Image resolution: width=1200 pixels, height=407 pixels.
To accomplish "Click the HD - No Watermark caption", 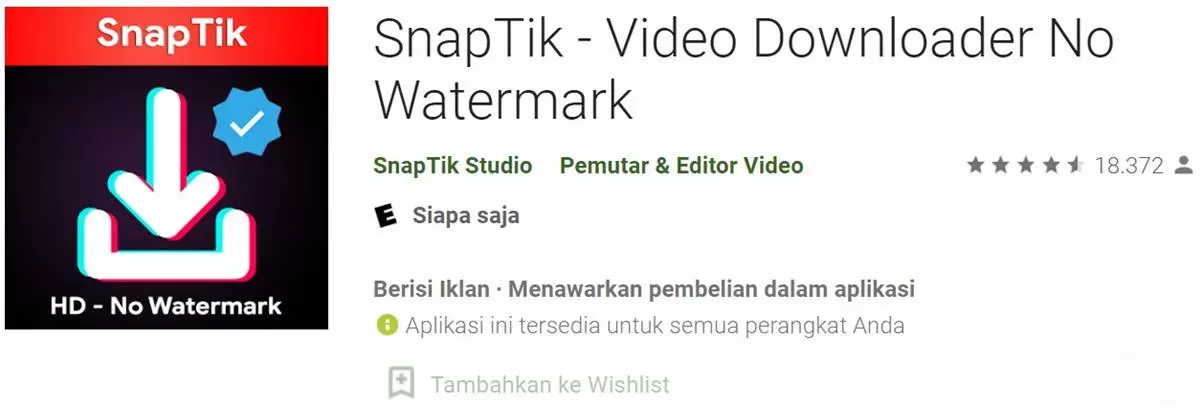I will [166, 306].
